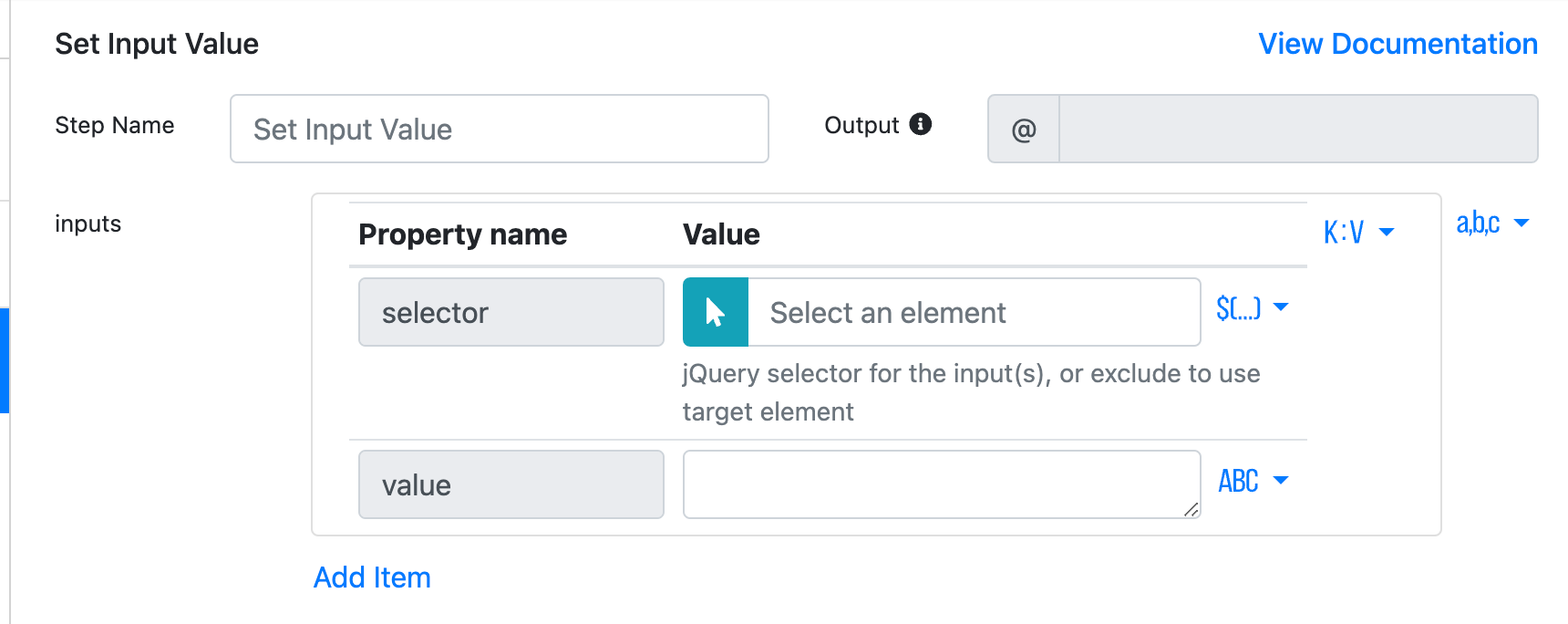This screenshot has width=1568, height=624.
Task: Focus the Step Name input field
Action: 499,130
